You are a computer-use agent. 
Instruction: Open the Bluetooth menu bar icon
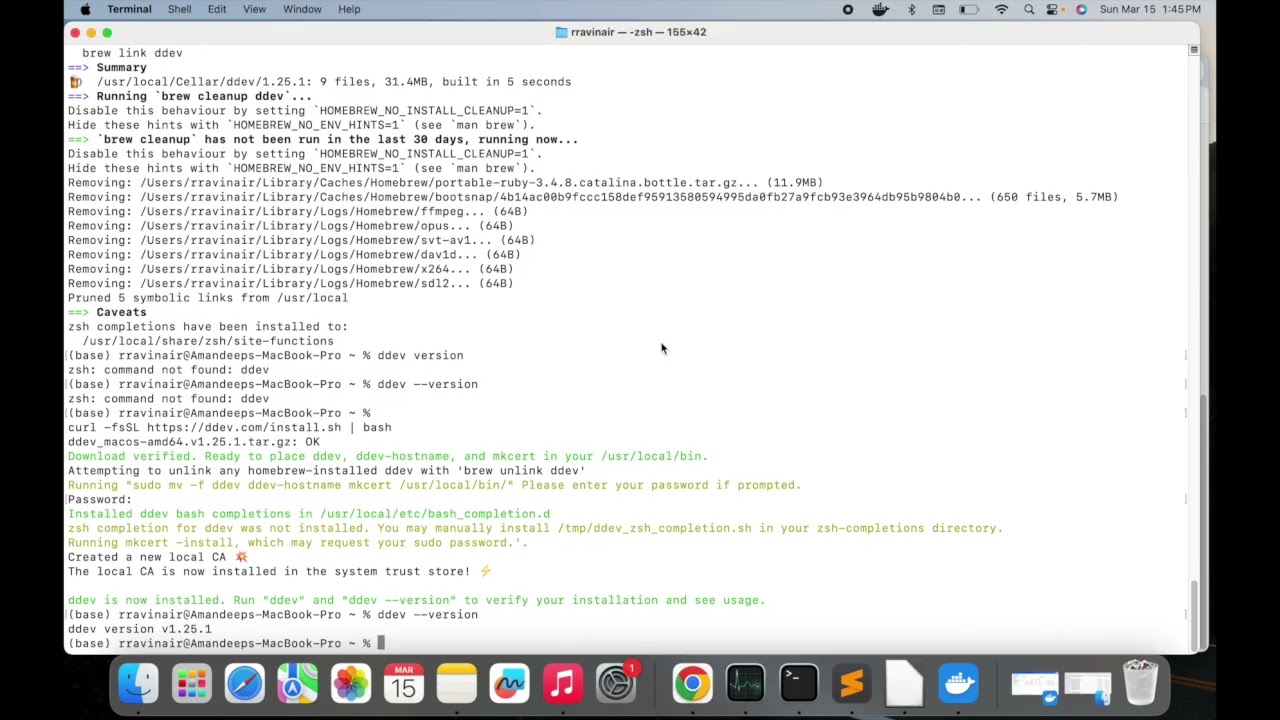(911, 9)
